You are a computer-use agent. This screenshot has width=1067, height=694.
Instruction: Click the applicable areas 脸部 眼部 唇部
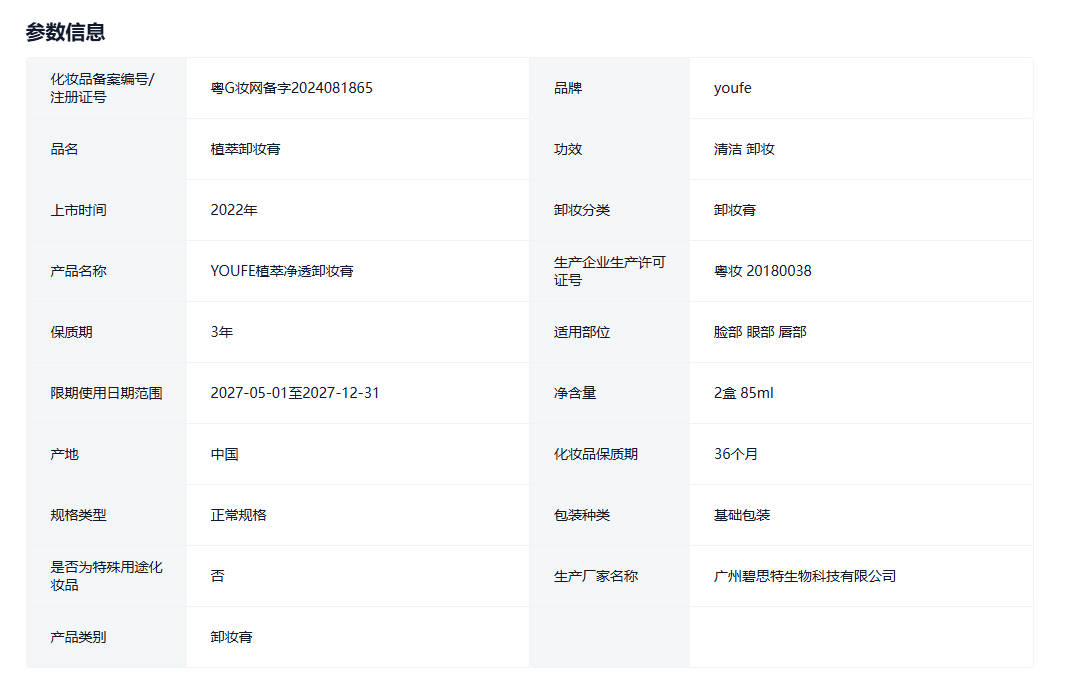click(760, 332)
